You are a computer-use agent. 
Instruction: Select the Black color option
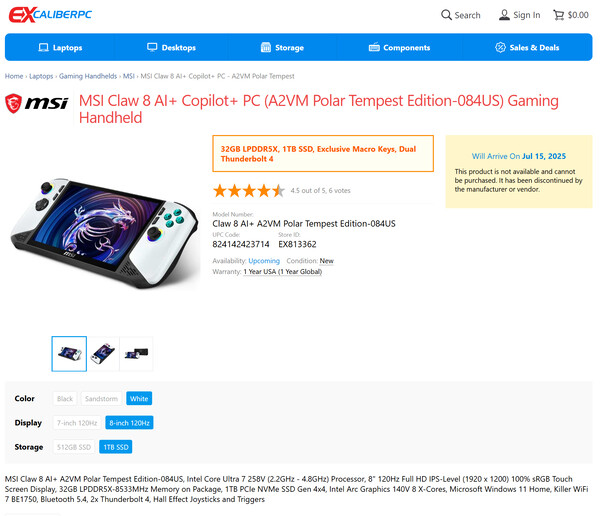(x=65, y=398)
